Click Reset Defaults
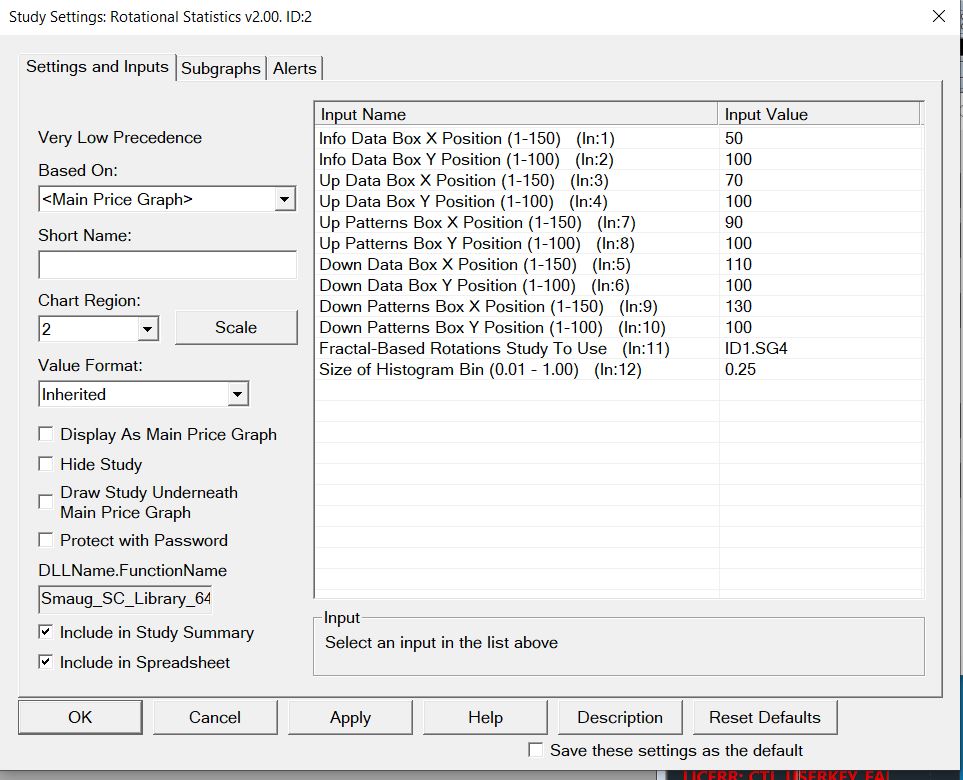963x780 pixels. 765,717
